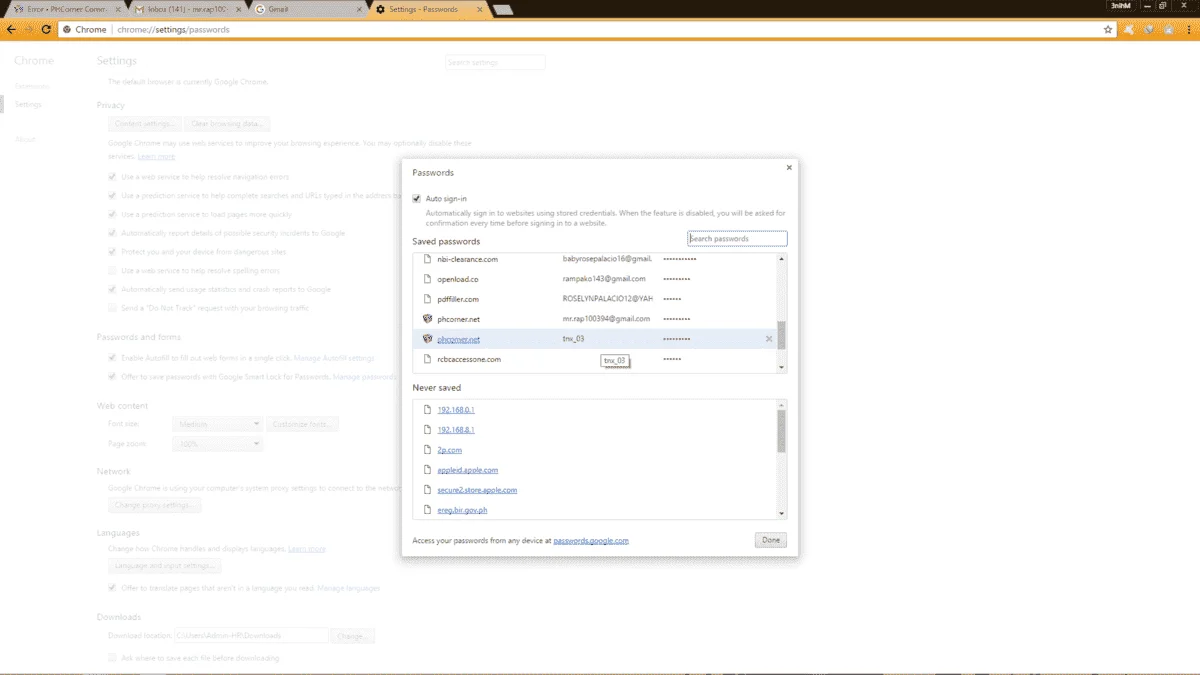Screen dimensions: 1200x675
Task: Click the extension icon left of Chrome menu
Action: click(1170, 29)
